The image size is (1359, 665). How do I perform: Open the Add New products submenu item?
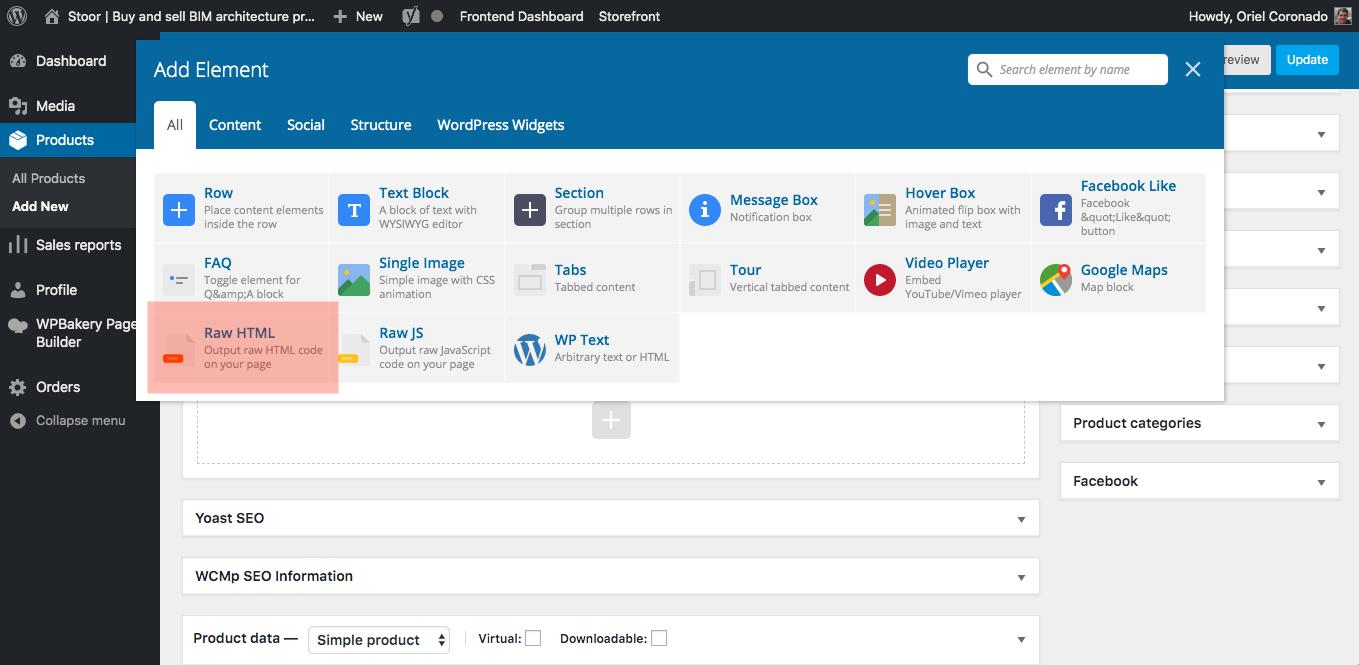tap(41, 206)
